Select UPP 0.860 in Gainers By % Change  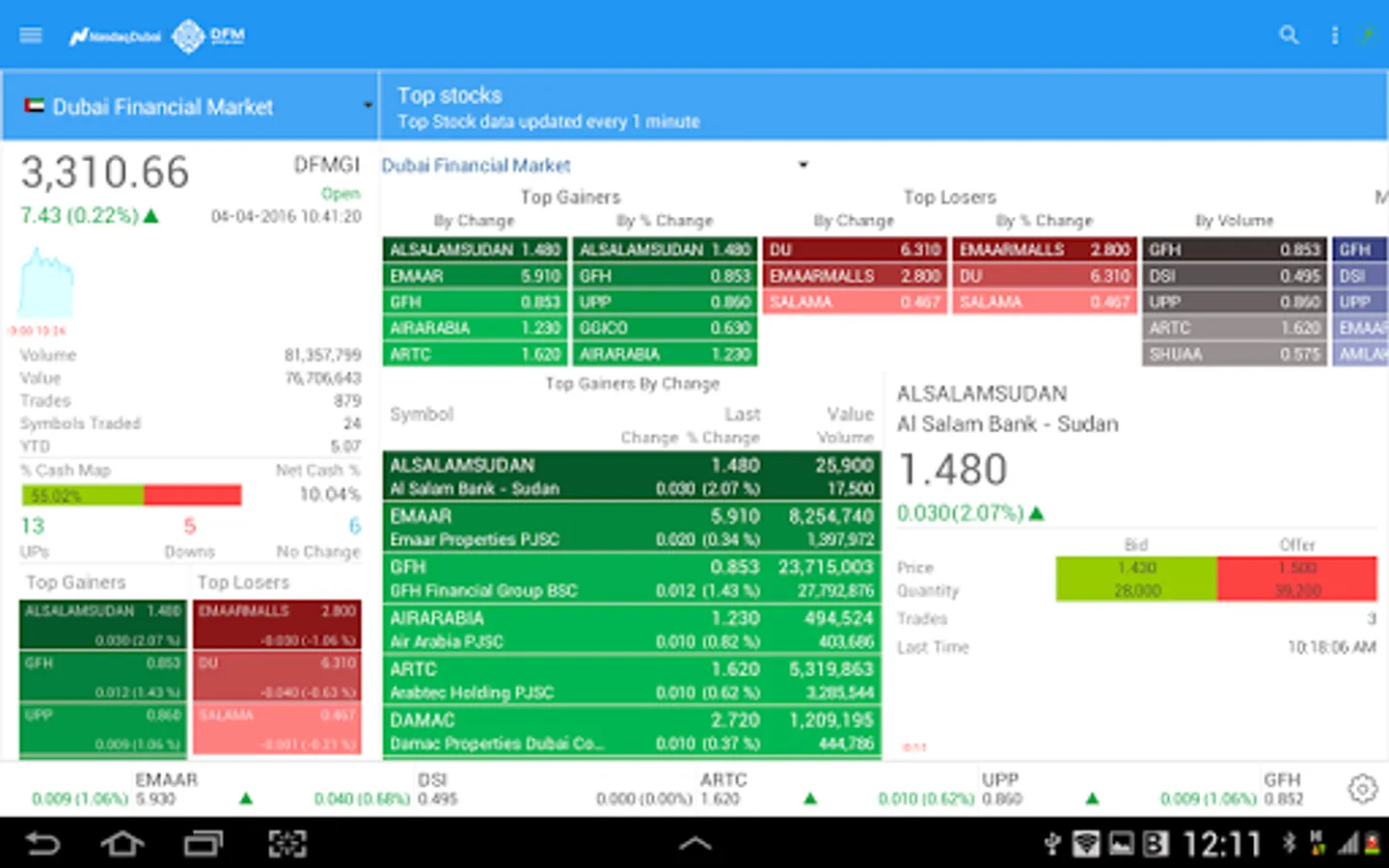point(665,302)
